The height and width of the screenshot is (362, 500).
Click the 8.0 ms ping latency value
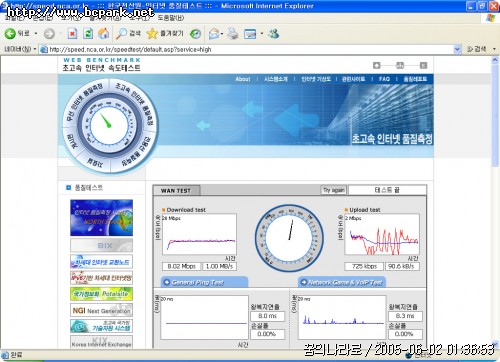268,316
